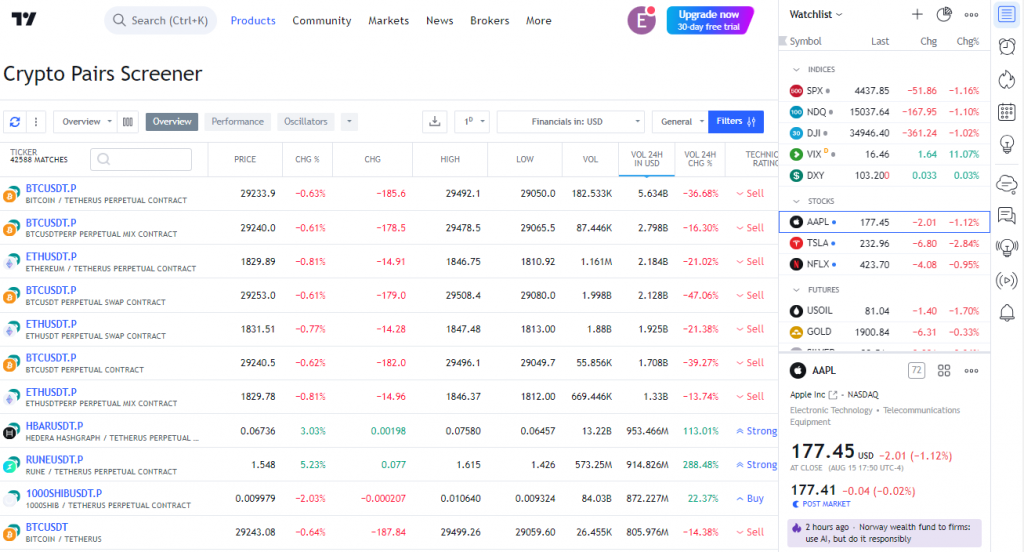
Task: Add a symbol to the watchlist
Action: point(917,14)
